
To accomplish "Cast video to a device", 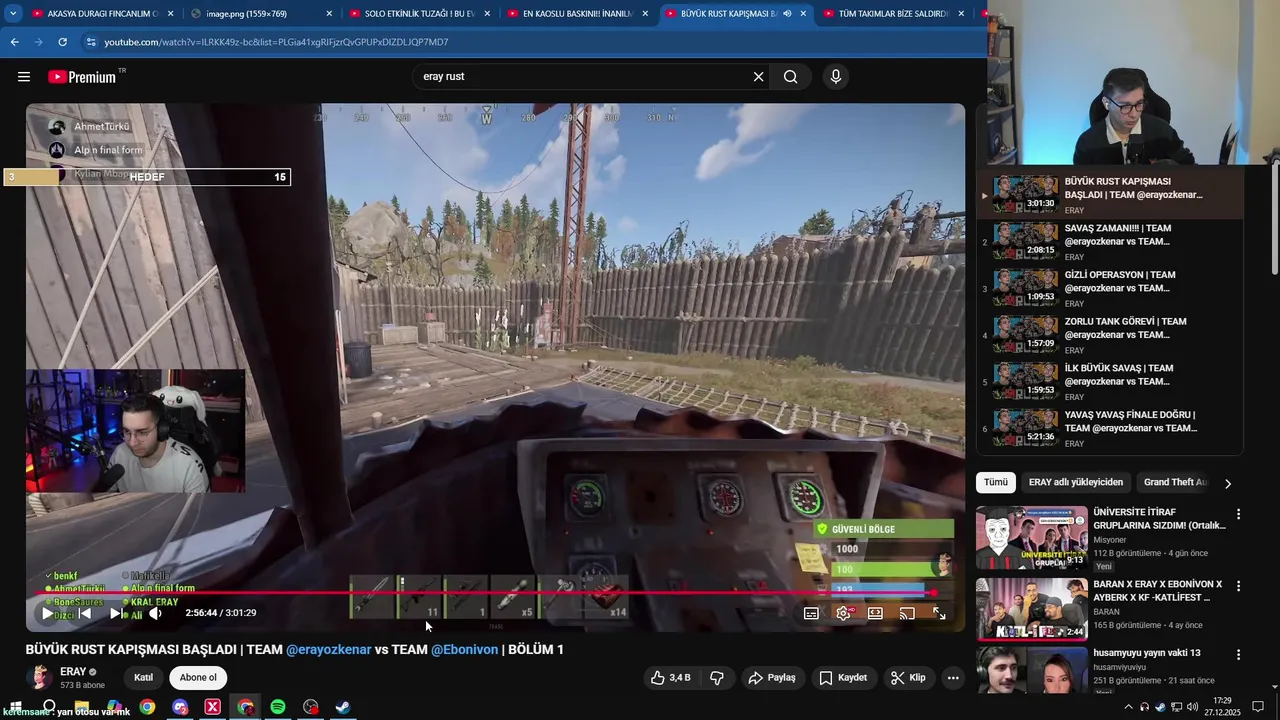I will (x=907, y=613).
